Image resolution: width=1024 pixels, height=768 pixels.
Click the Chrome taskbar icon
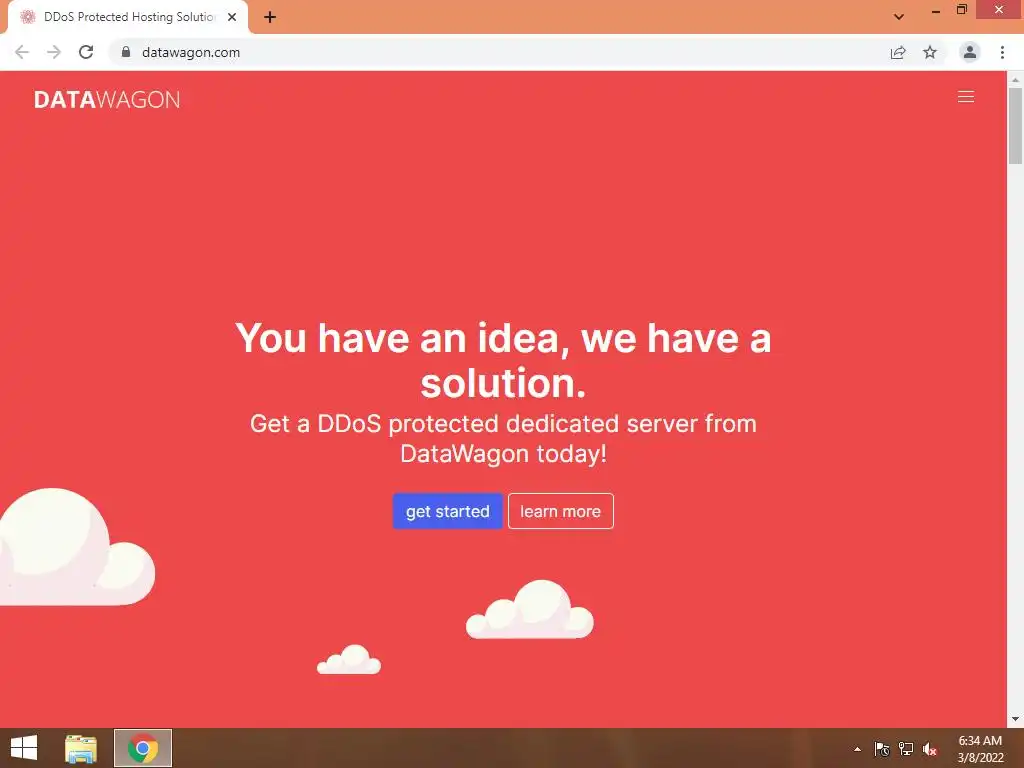coord(143,748)
